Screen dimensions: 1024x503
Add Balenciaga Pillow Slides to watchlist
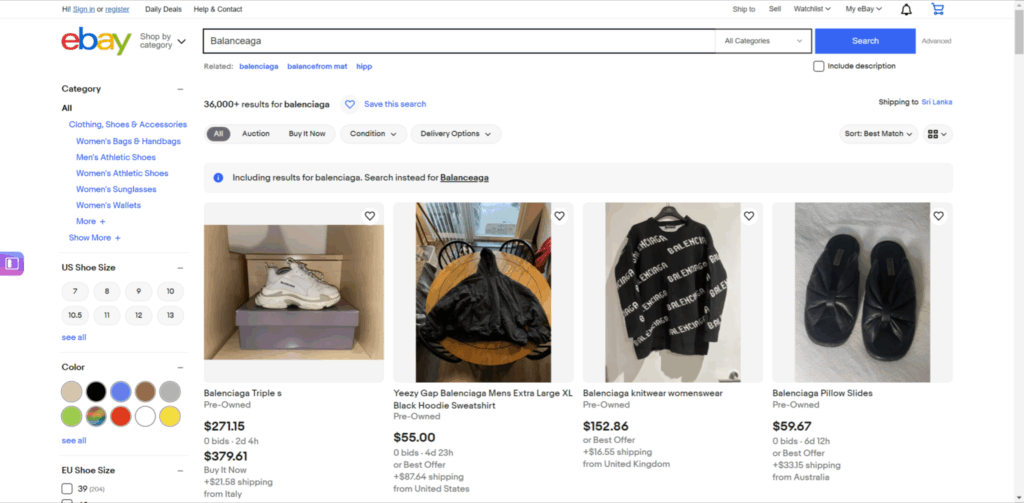(938, 216)
